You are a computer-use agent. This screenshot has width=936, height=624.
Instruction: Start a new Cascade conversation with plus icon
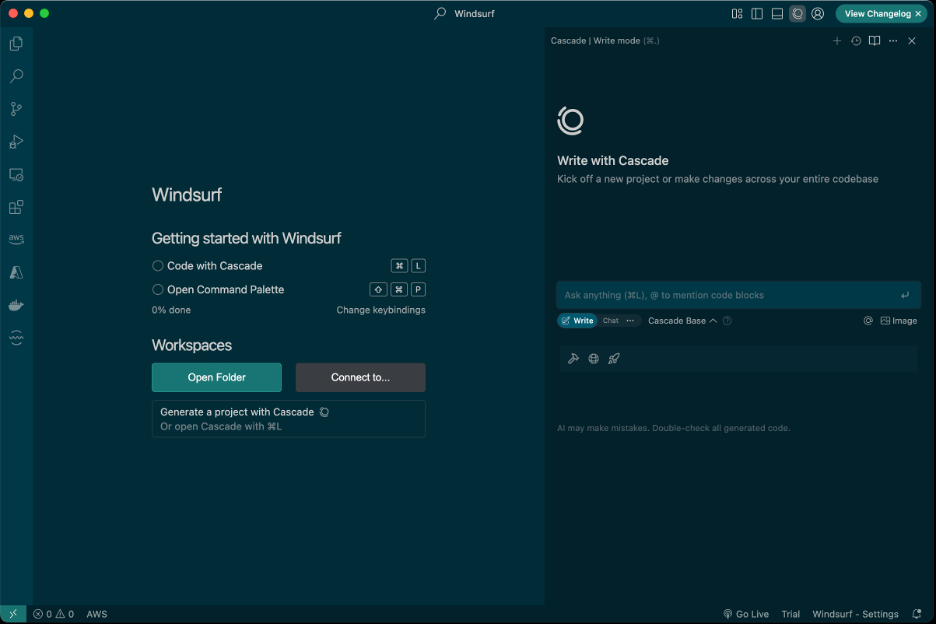point(837,41)
